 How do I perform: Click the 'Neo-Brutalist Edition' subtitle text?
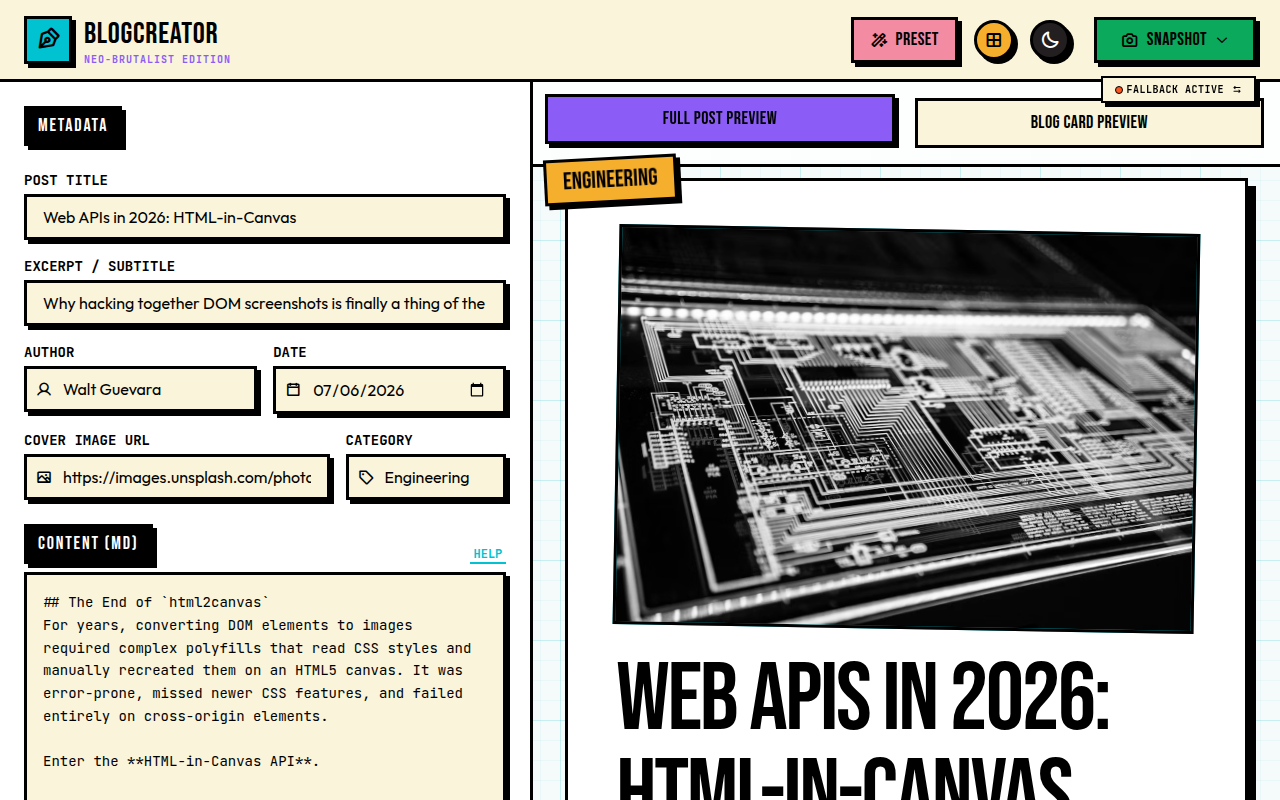157,59
